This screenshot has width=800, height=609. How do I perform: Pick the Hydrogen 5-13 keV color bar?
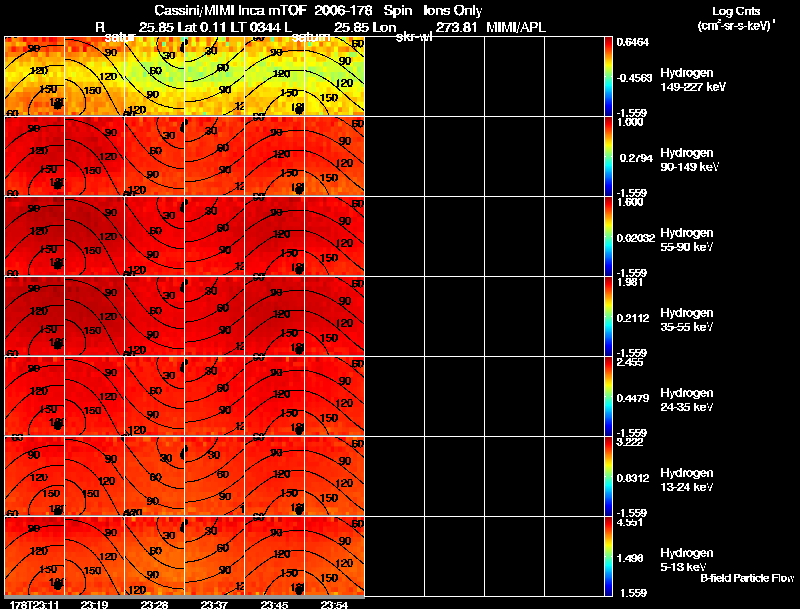pos(608,556)
